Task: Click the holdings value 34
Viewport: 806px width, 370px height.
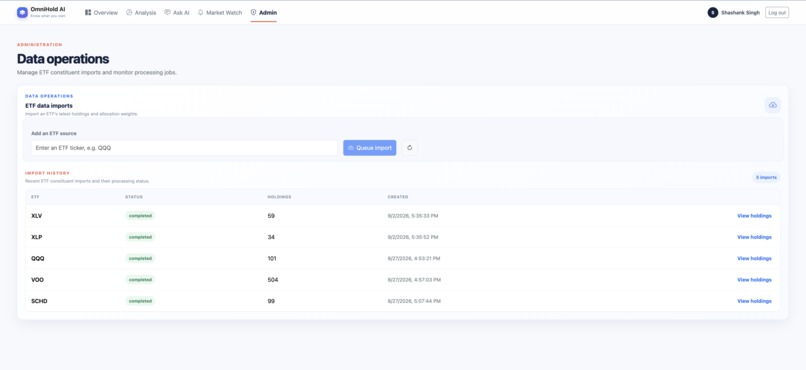Action: click(271, 237)
